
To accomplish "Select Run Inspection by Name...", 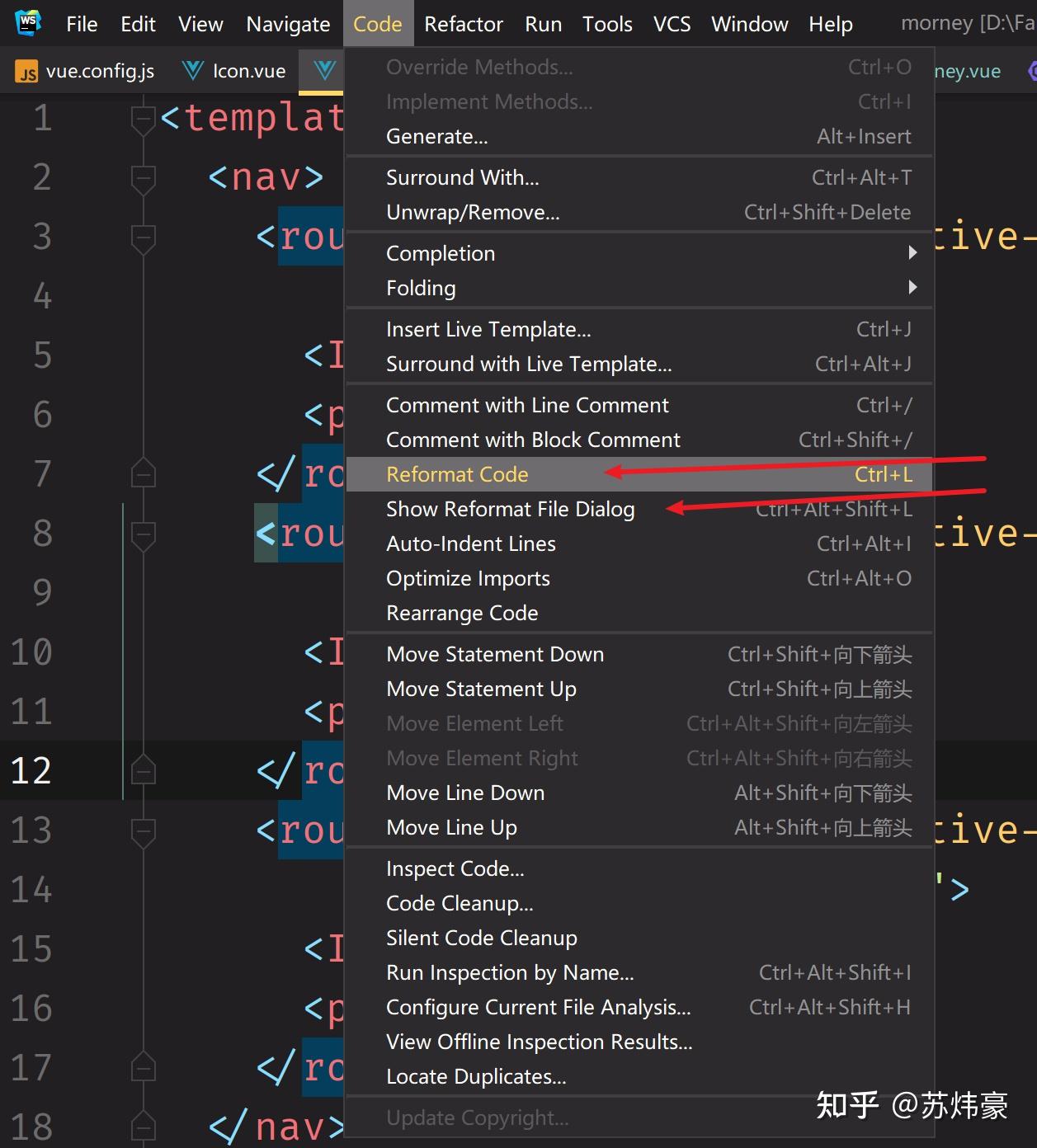I will (x=639, y=972).
